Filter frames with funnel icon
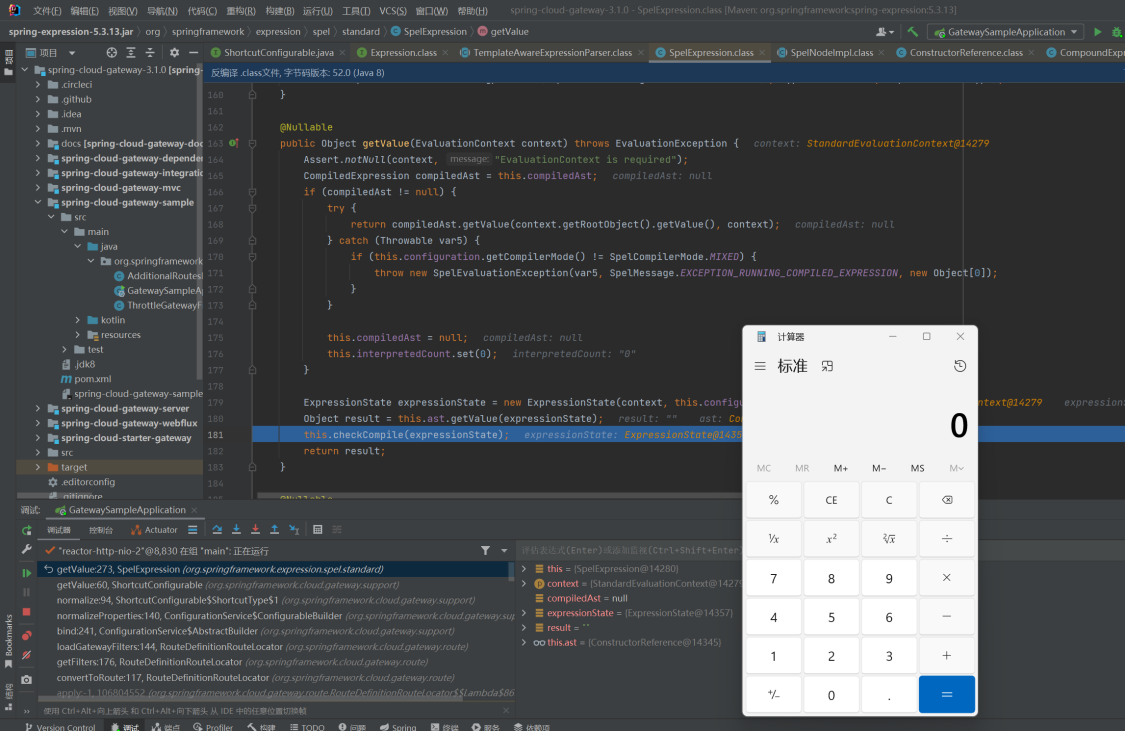 [x=486, y=550]
